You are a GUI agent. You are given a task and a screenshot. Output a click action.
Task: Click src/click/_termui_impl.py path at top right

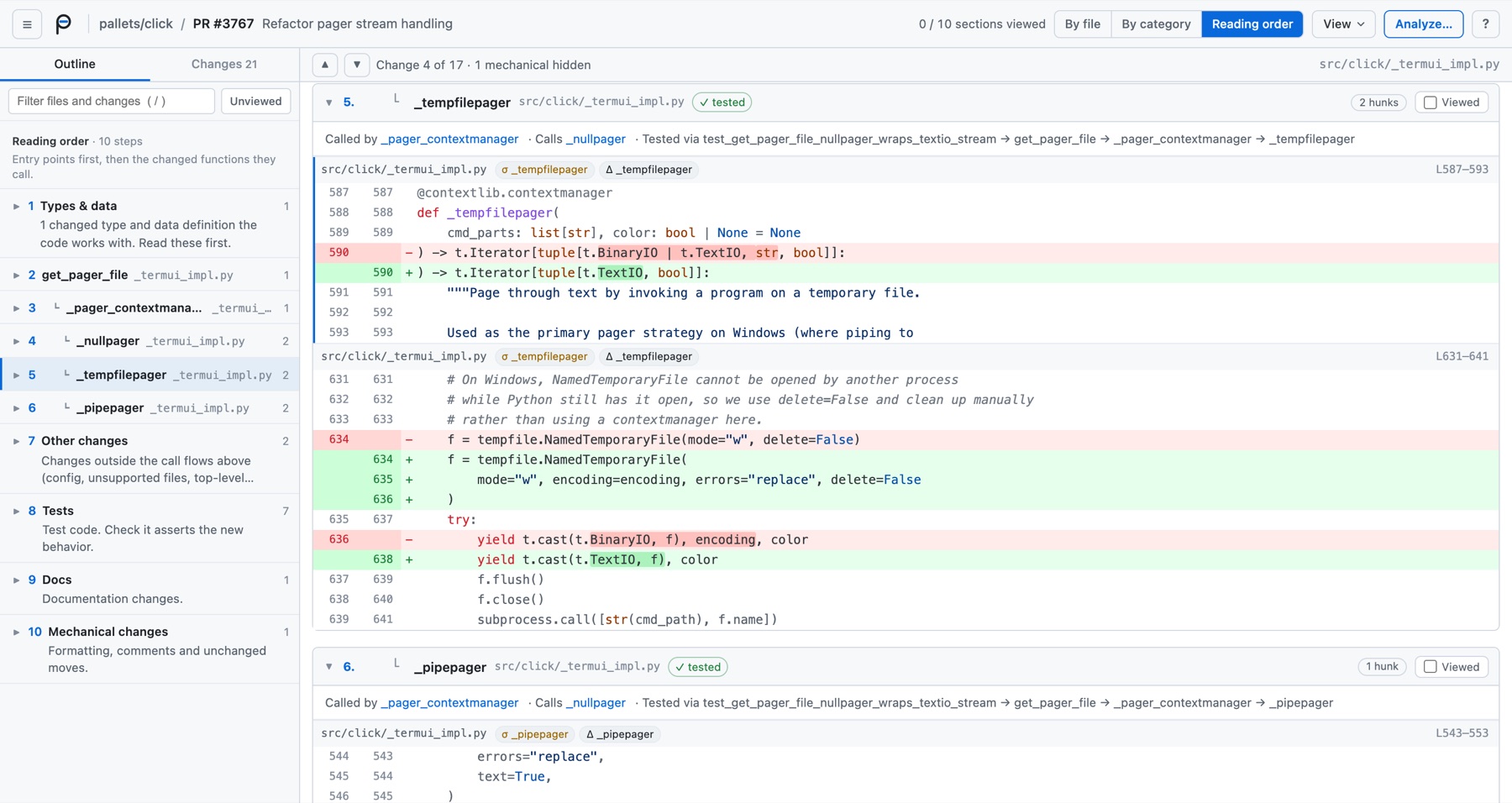[1409, 65]
